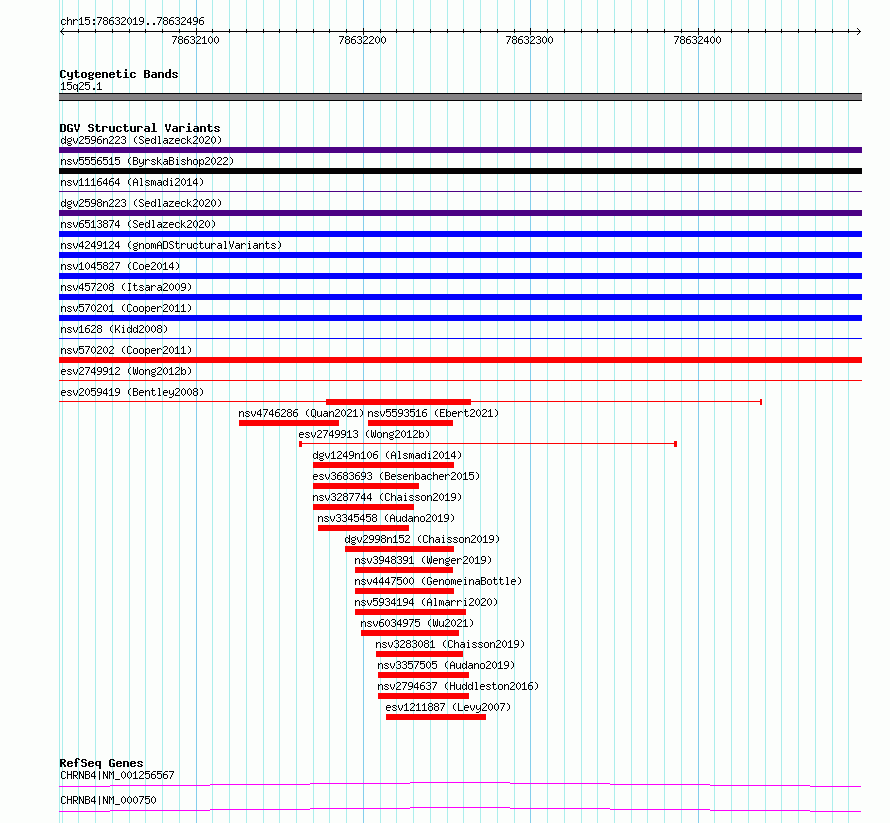Viewport: 890px width, 823px height.
Task: Click the nsv5934194 (Almarri2020) label
Action: tap(426, 602)
